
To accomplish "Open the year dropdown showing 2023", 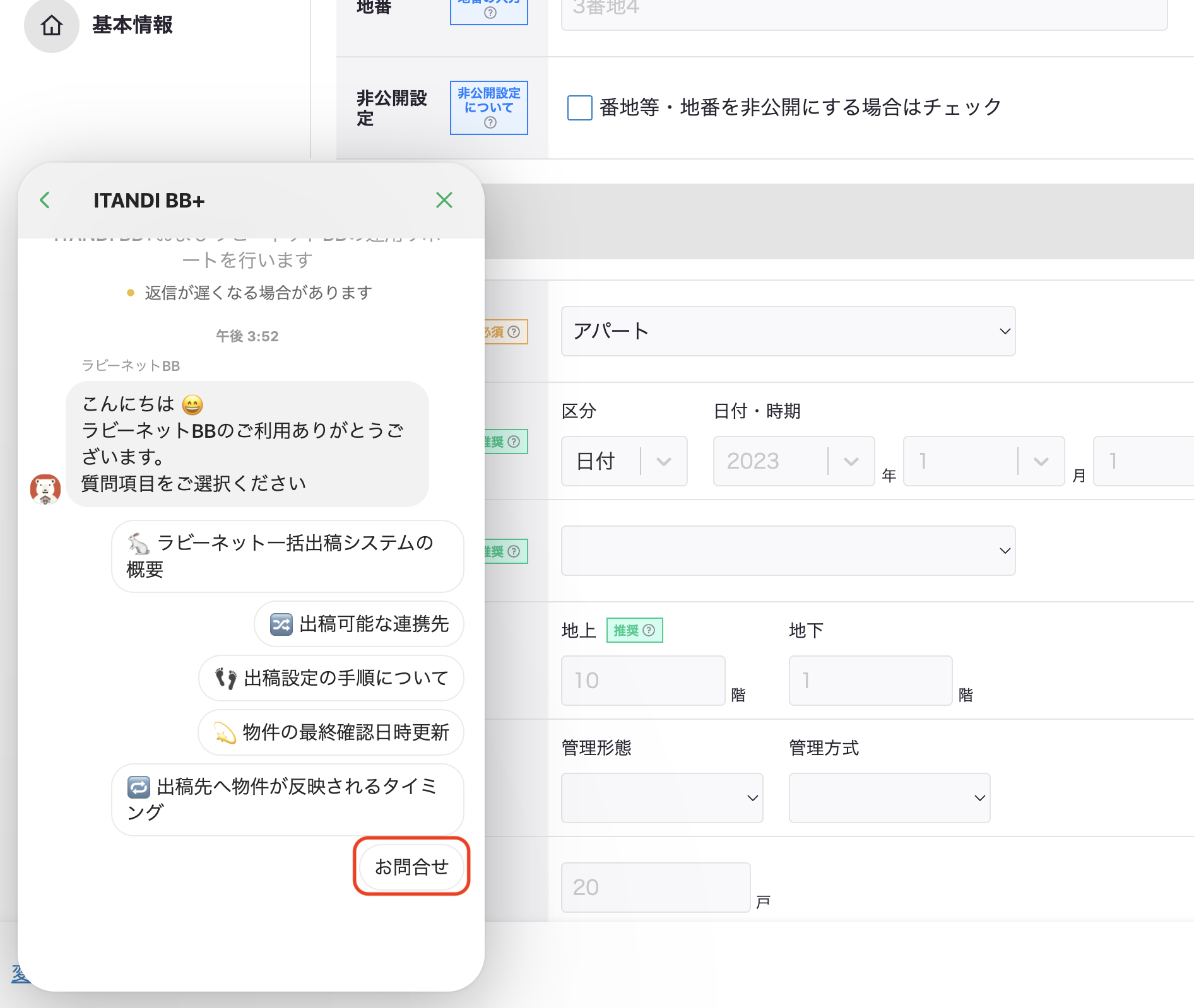I will tap(794, 461).
